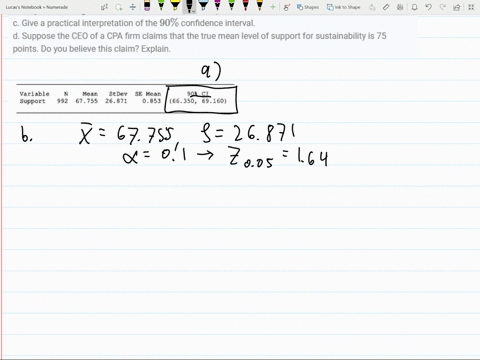Click the Lucas's Notebook title text
Image resolution: width=480 pixels, height=360 pixels.
[37, 7]
